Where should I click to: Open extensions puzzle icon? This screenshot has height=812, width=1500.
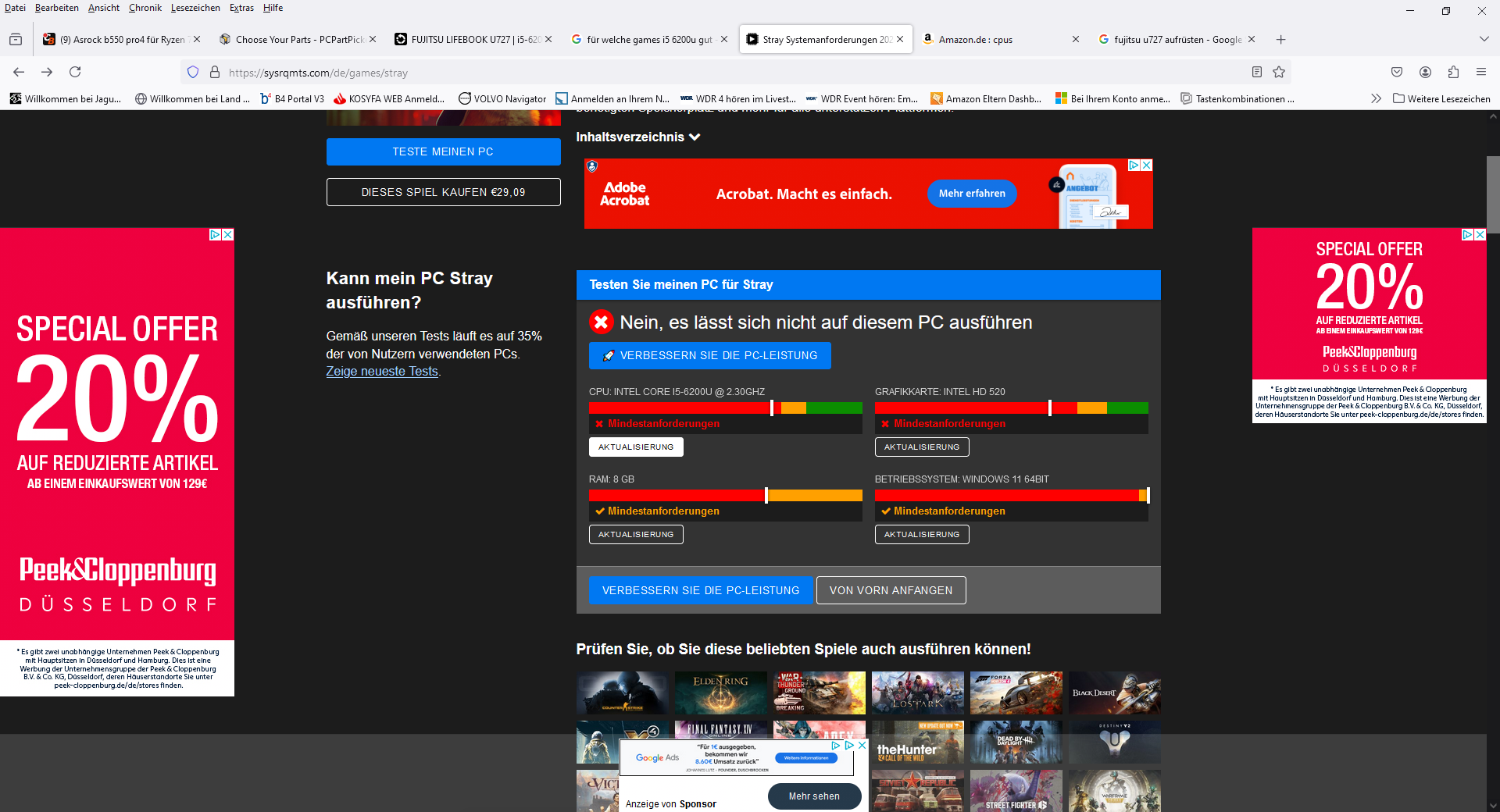coord(1453,72)
